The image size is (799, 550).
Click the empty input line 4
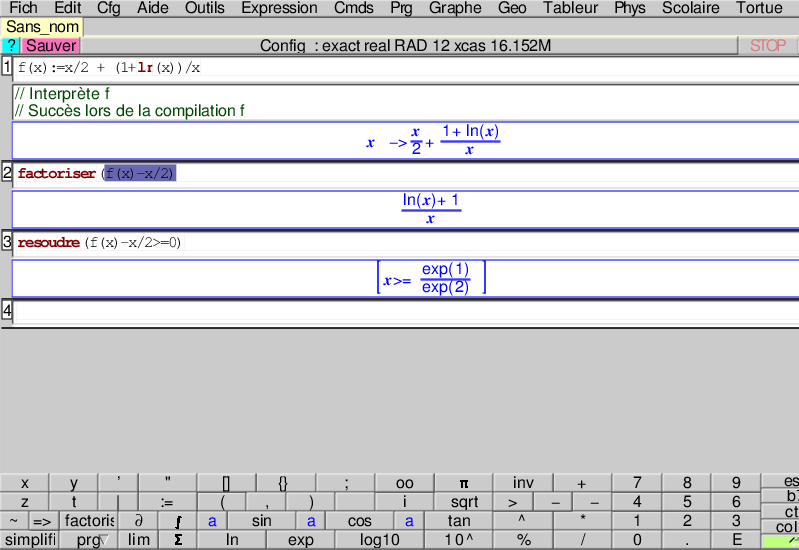(405, 311)
